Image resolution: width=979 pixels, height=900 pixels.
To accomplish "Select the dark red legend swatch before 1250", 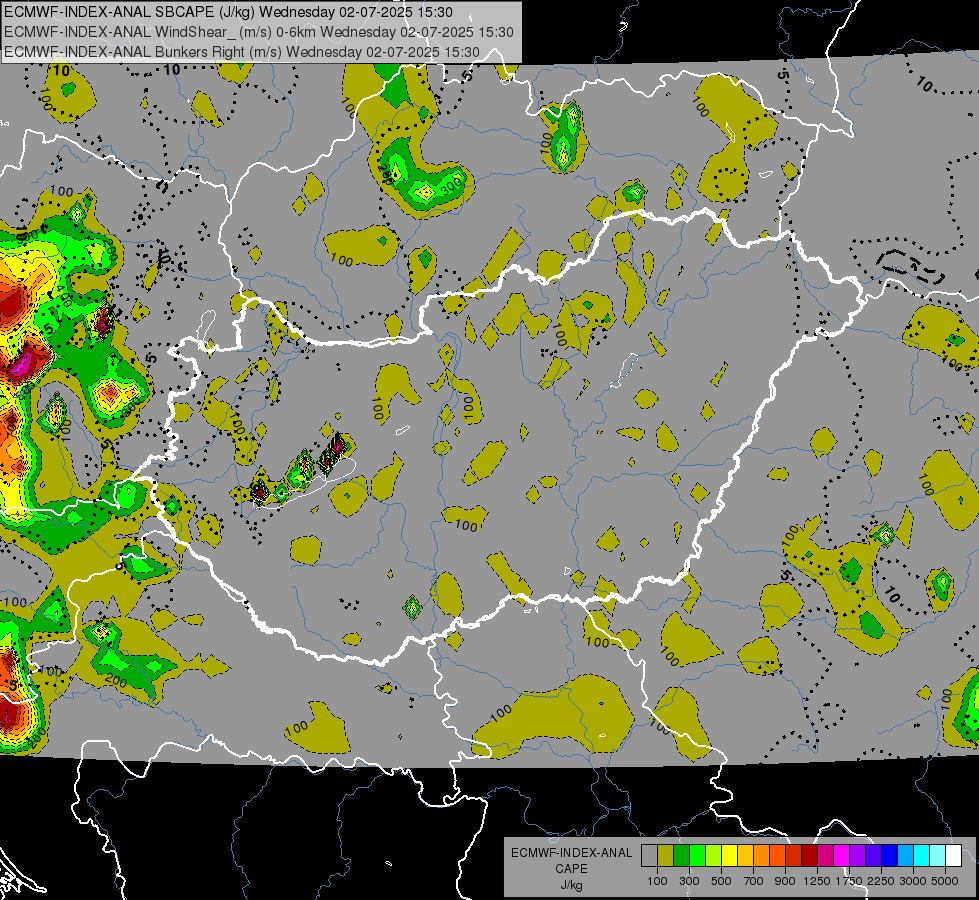I will tap(810, 855).
